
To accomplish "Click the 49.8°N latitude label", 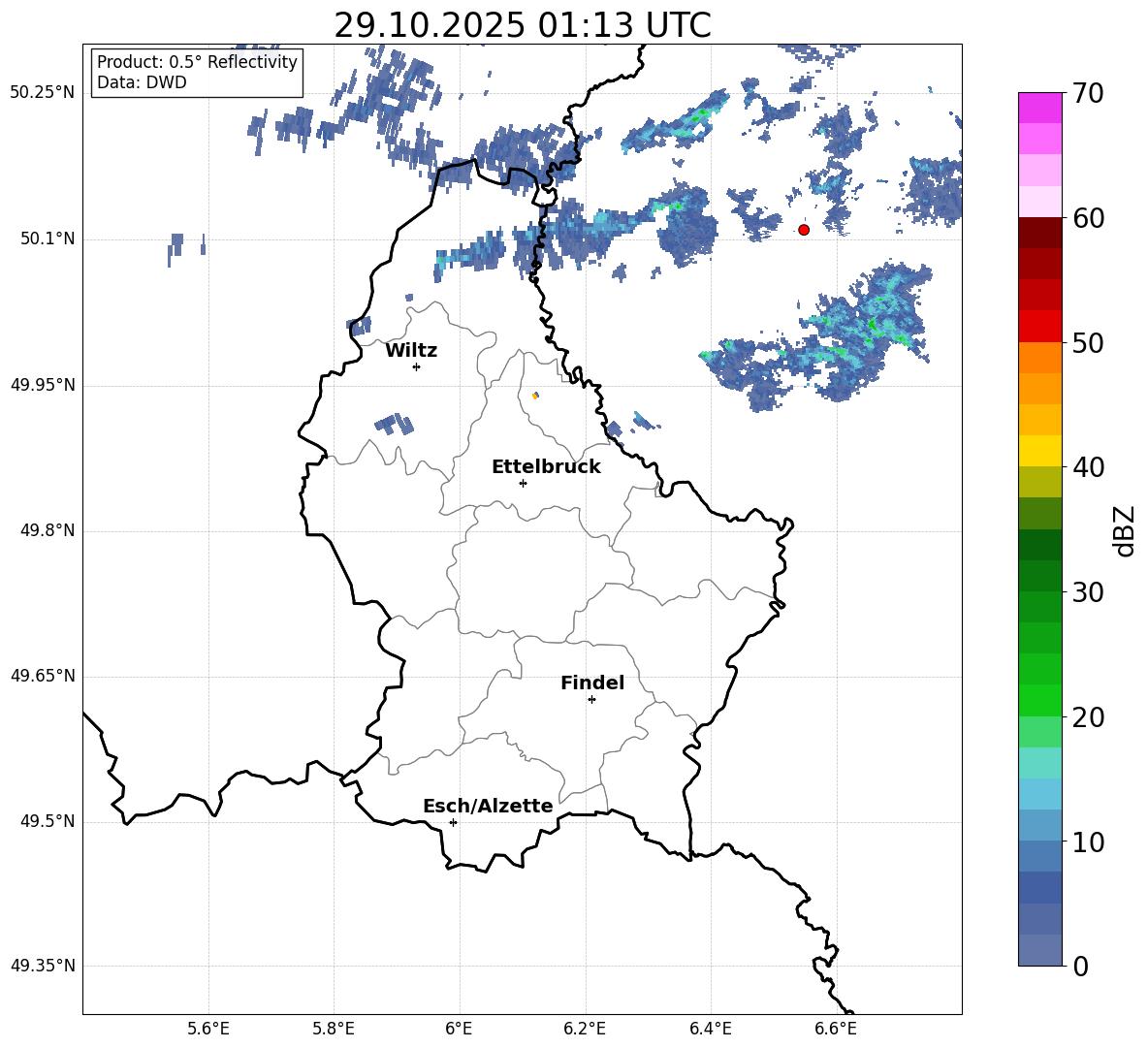I will pos(48,530).
